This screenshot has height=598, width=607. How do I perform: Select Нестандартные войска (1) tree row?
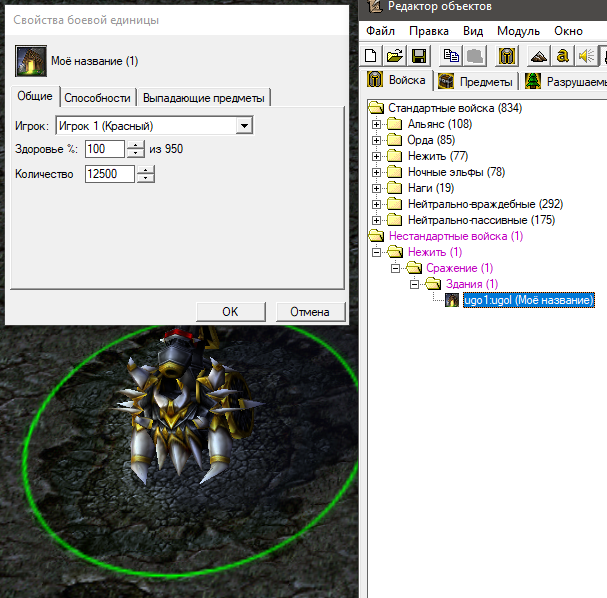(x=456, y=236)
